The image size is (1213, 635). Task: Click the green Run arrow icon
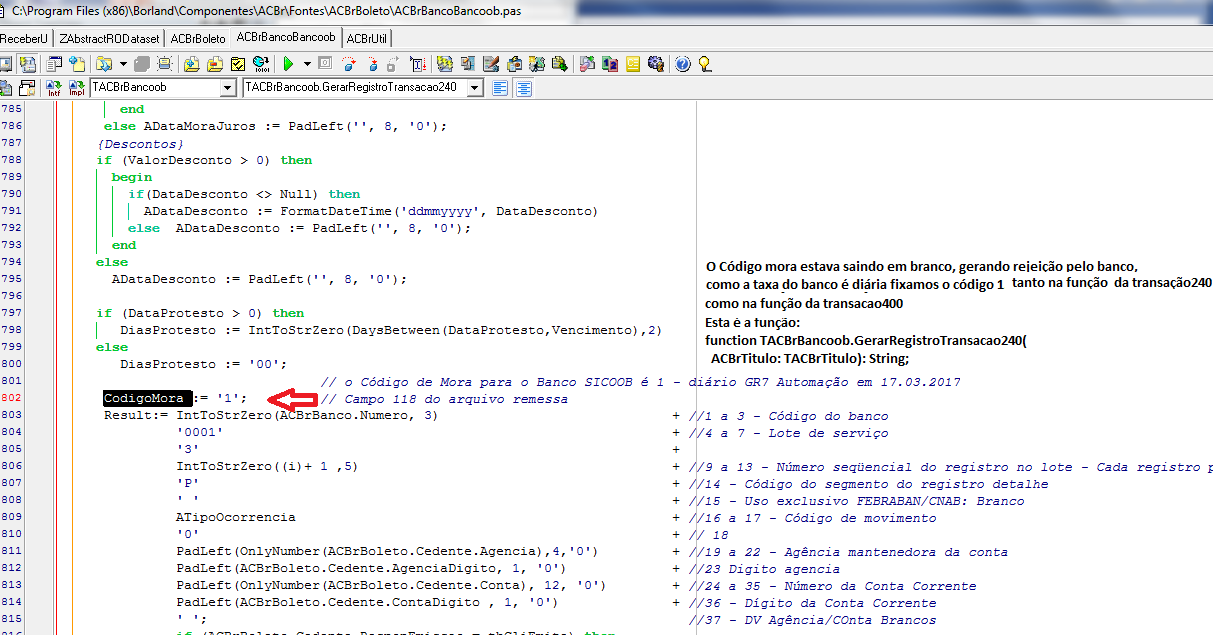(289, 64)
